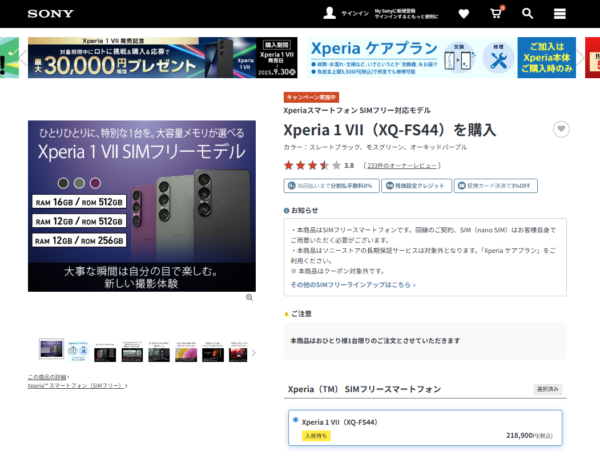This screenshot has width=600, height=463.
Task: Select the colorful sixth product thumbnail
Action: pyautogui.click(x=186, y=351)
